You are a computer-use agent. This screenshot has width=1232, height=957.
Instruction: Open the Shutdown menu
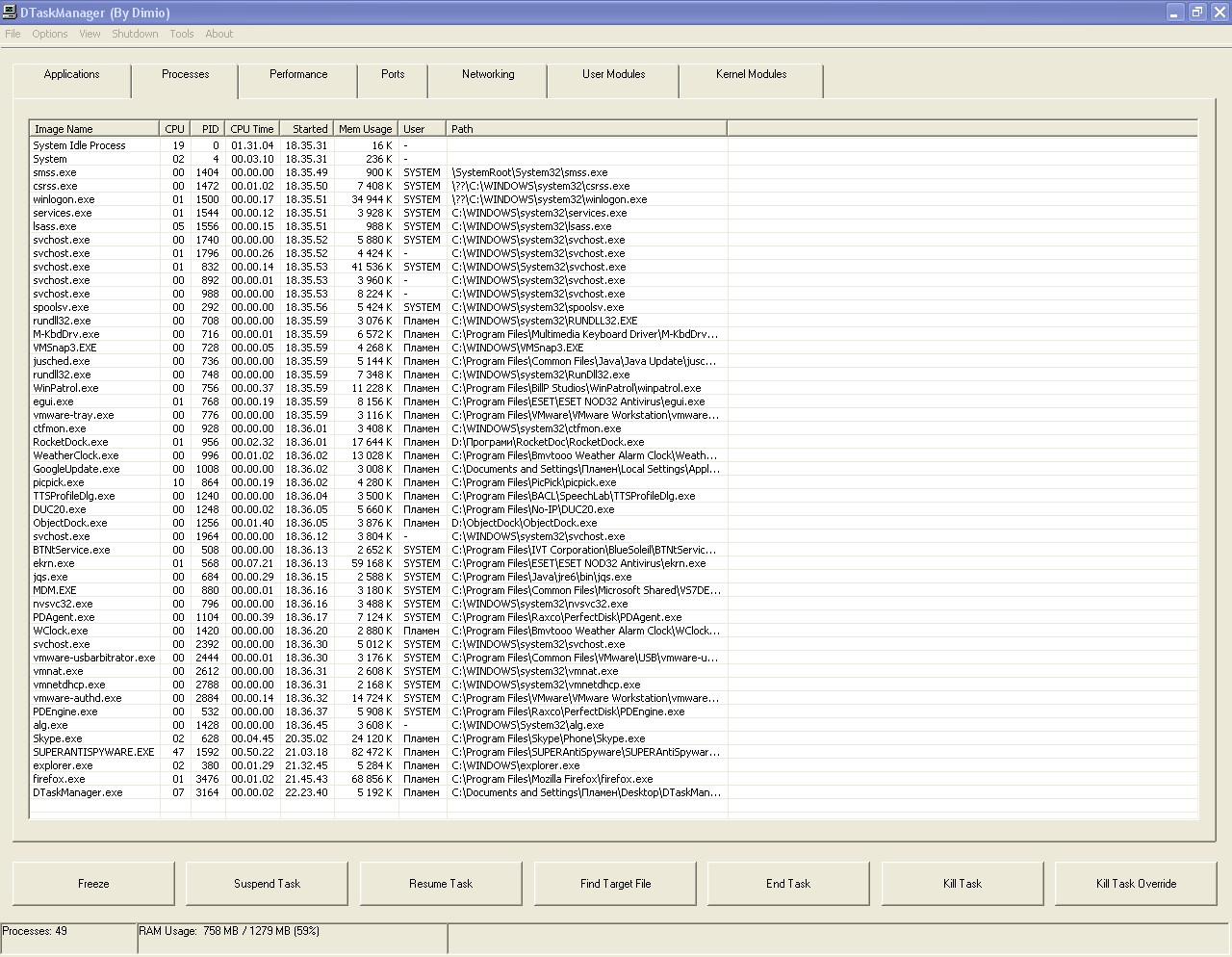coord(135,34)
